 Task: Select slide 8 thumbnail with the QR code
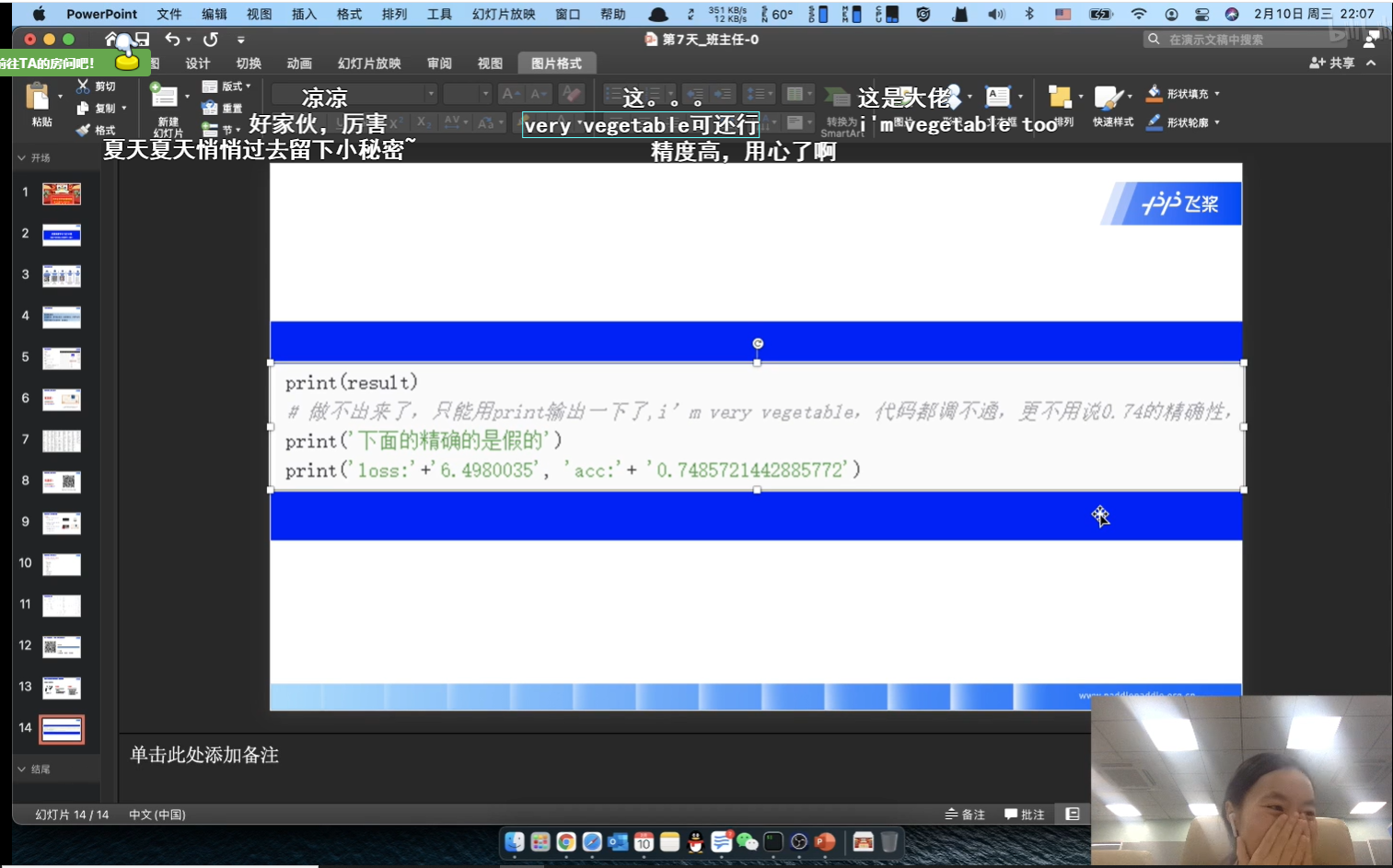click(x=61, y=480)
